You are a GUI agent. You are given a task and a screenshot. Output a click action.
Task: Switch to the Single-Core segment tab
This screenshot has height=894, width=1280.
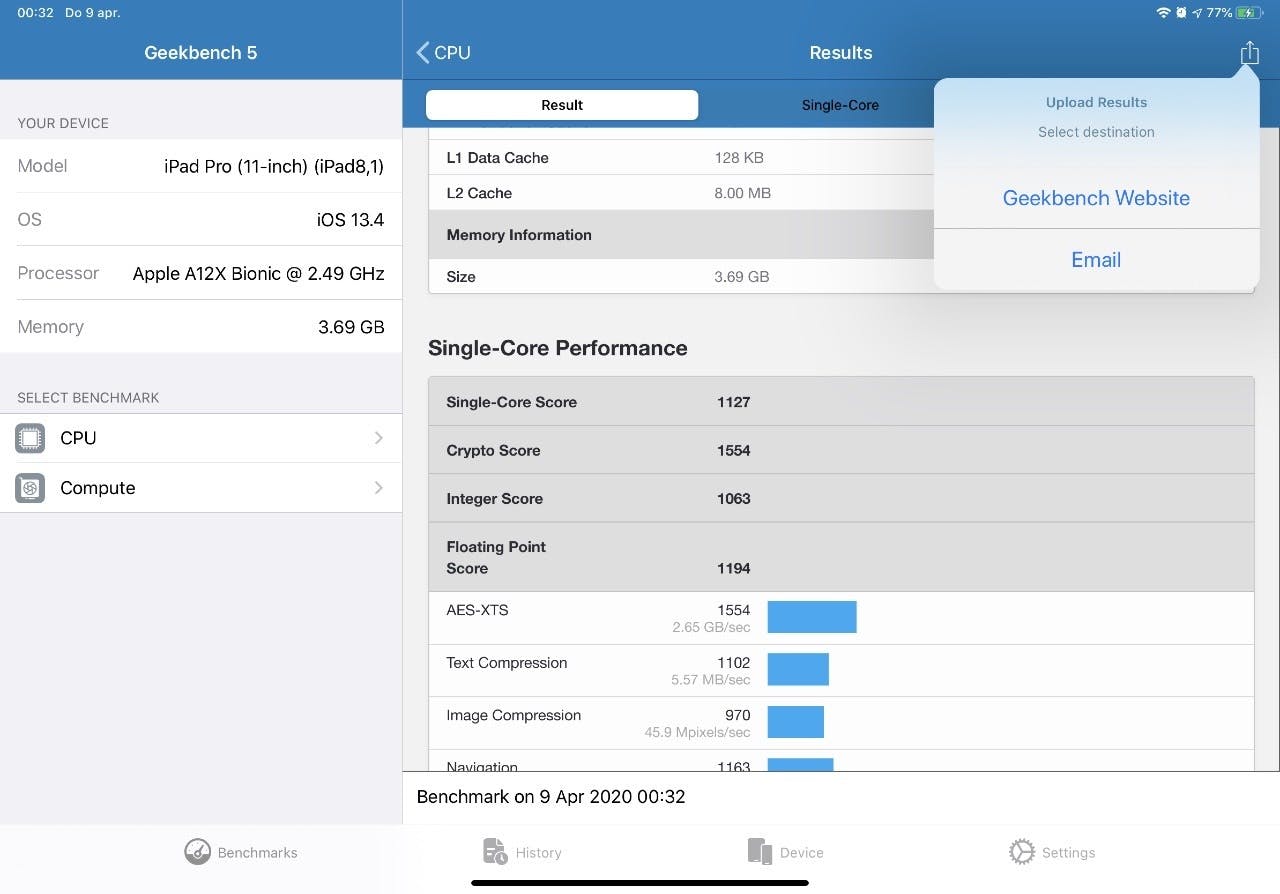[840, 105]
